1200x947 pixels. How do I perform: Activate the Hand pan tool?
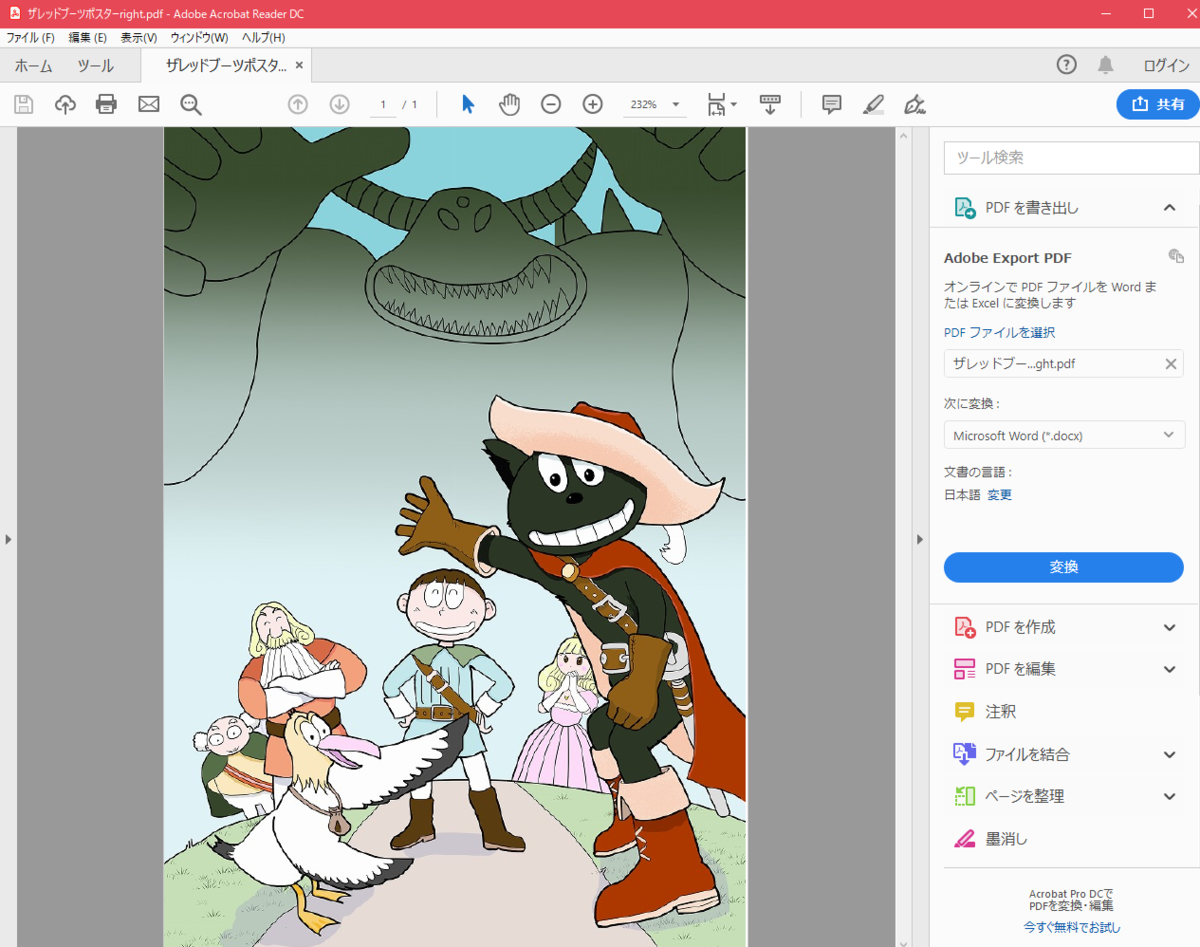pos(510,104)
